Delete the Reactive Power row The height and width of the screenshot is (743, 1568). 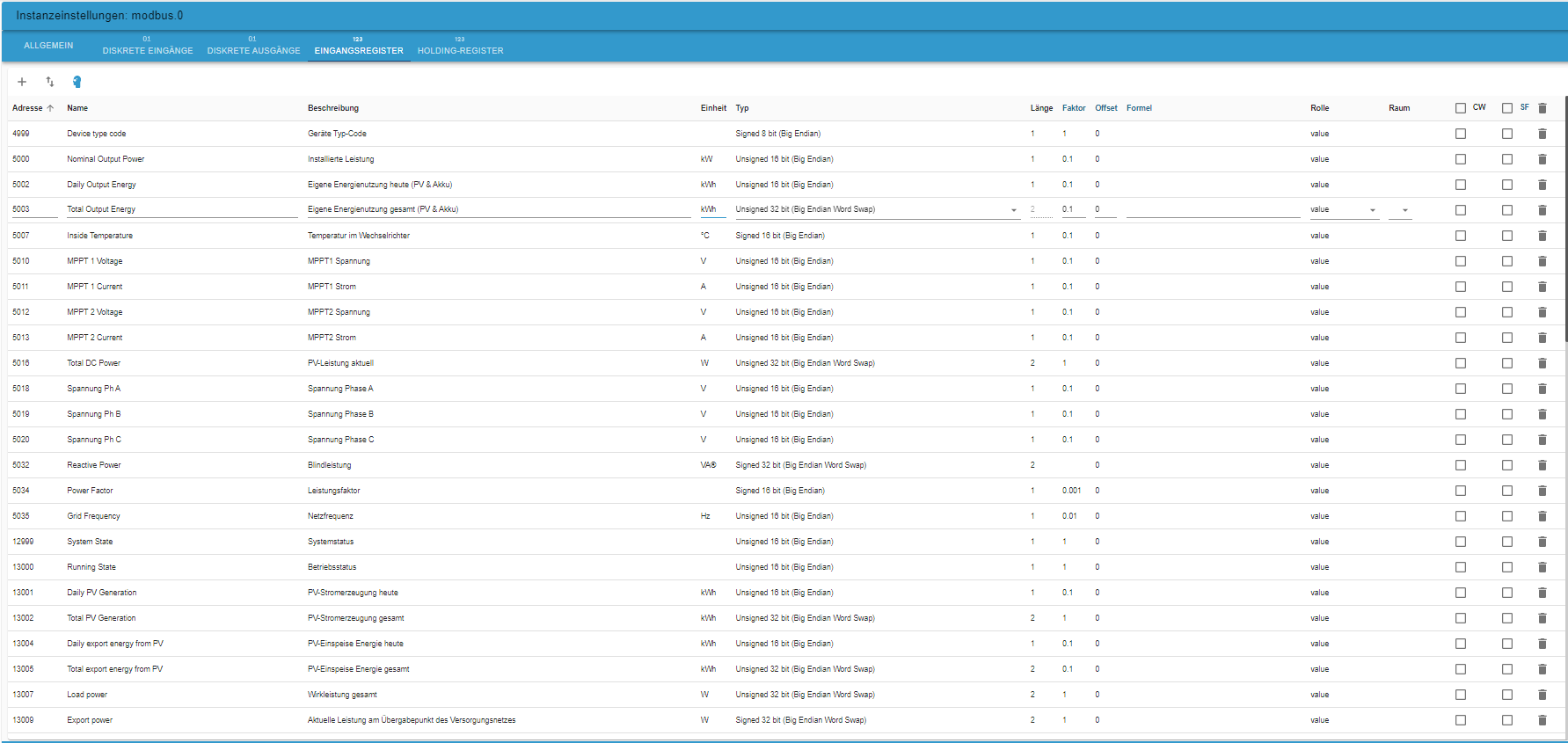[1542, 465]
